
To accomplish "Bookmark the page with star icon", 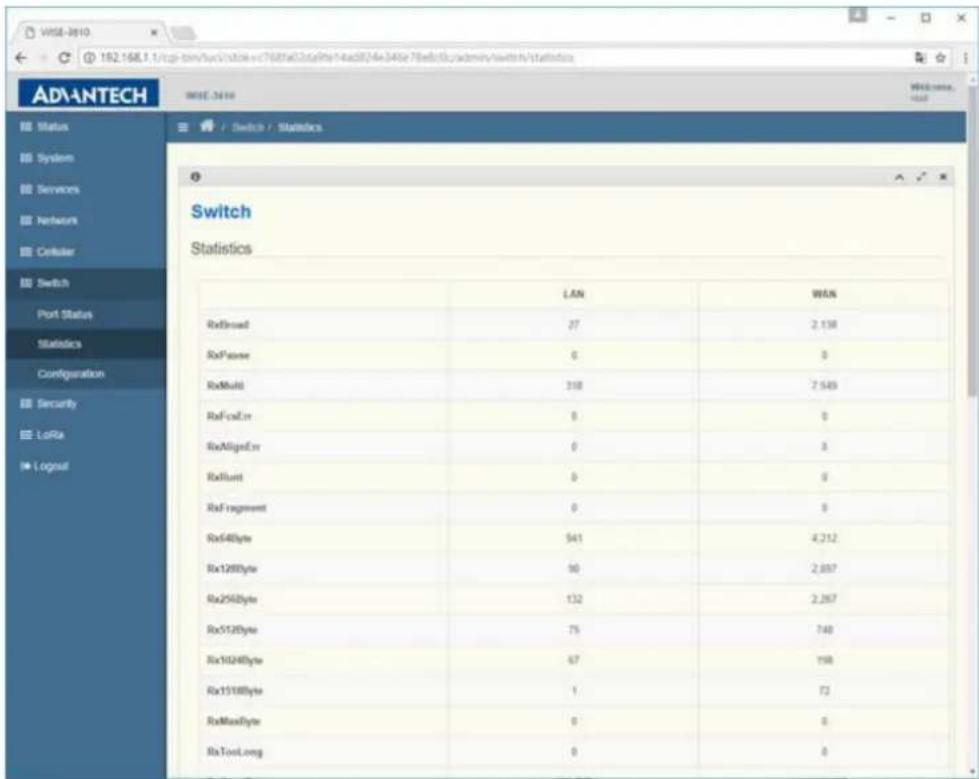I will 940,58.
